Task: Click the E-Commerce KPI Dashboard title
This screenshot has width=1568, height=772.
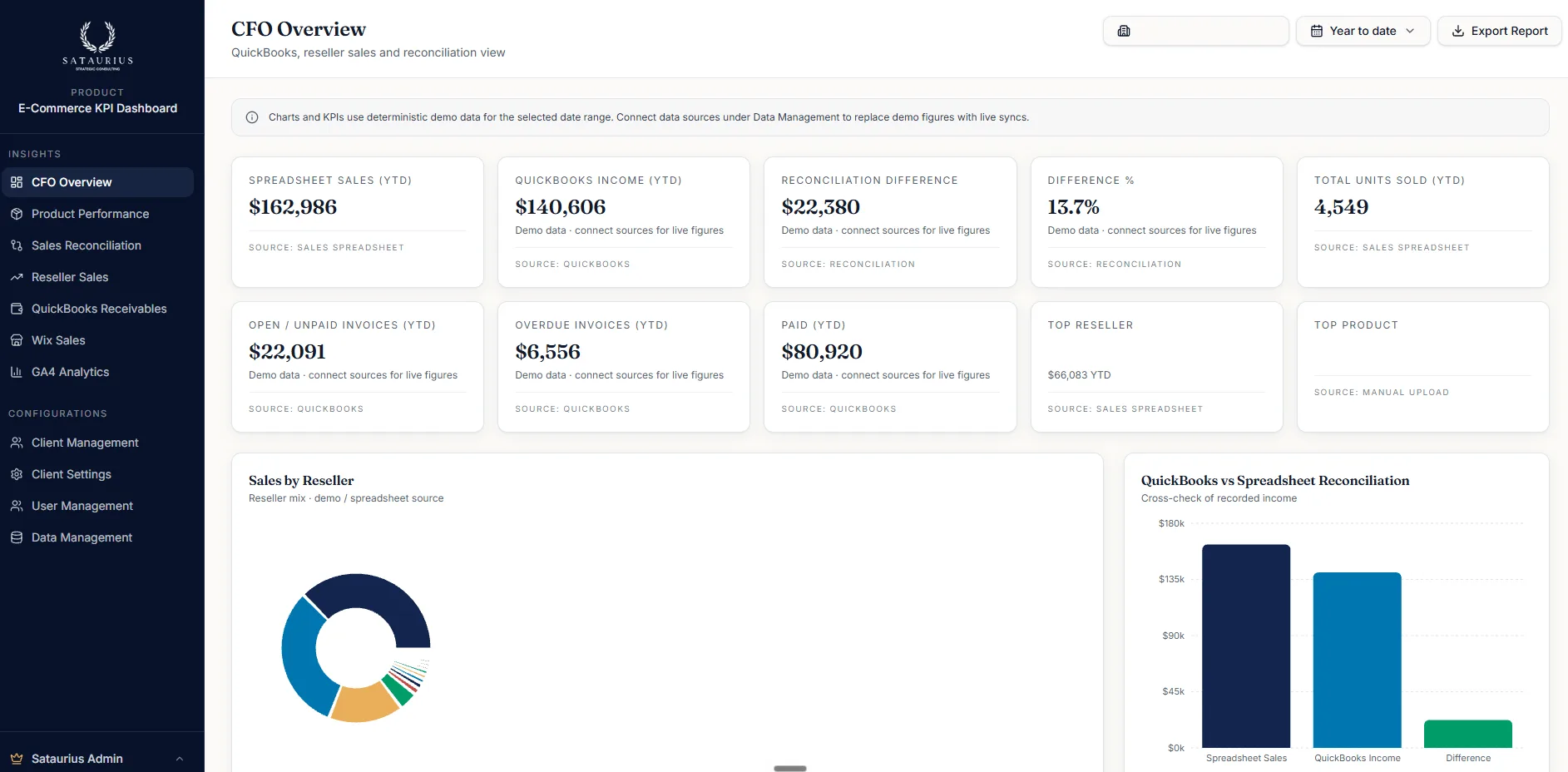Action: [x=97, y=108]
